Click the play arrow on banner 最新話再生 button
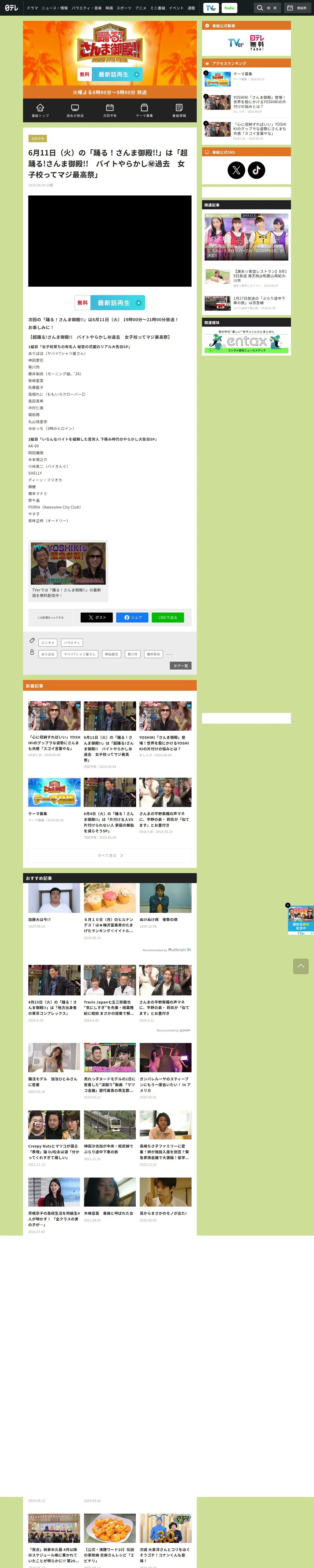Image resolution: width=314 pixels, height=1568 pixels. [137, 74]
